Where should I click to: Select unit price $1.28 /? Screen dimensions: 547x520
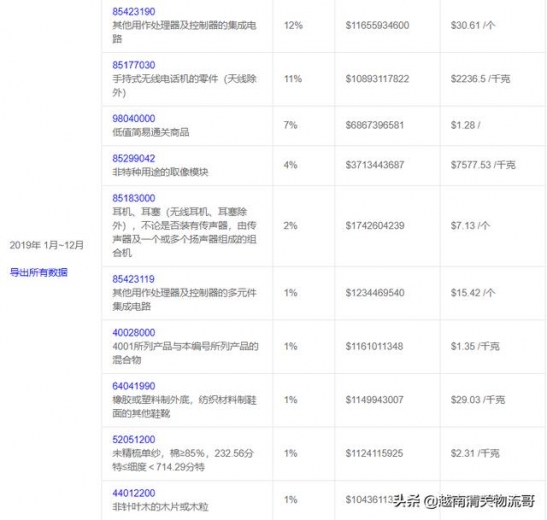pyautogui.click(x=465, y=125)
